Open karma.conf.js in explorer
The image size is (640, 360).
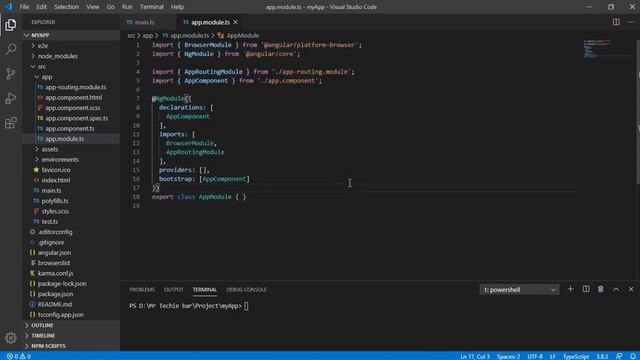point(56,273)
